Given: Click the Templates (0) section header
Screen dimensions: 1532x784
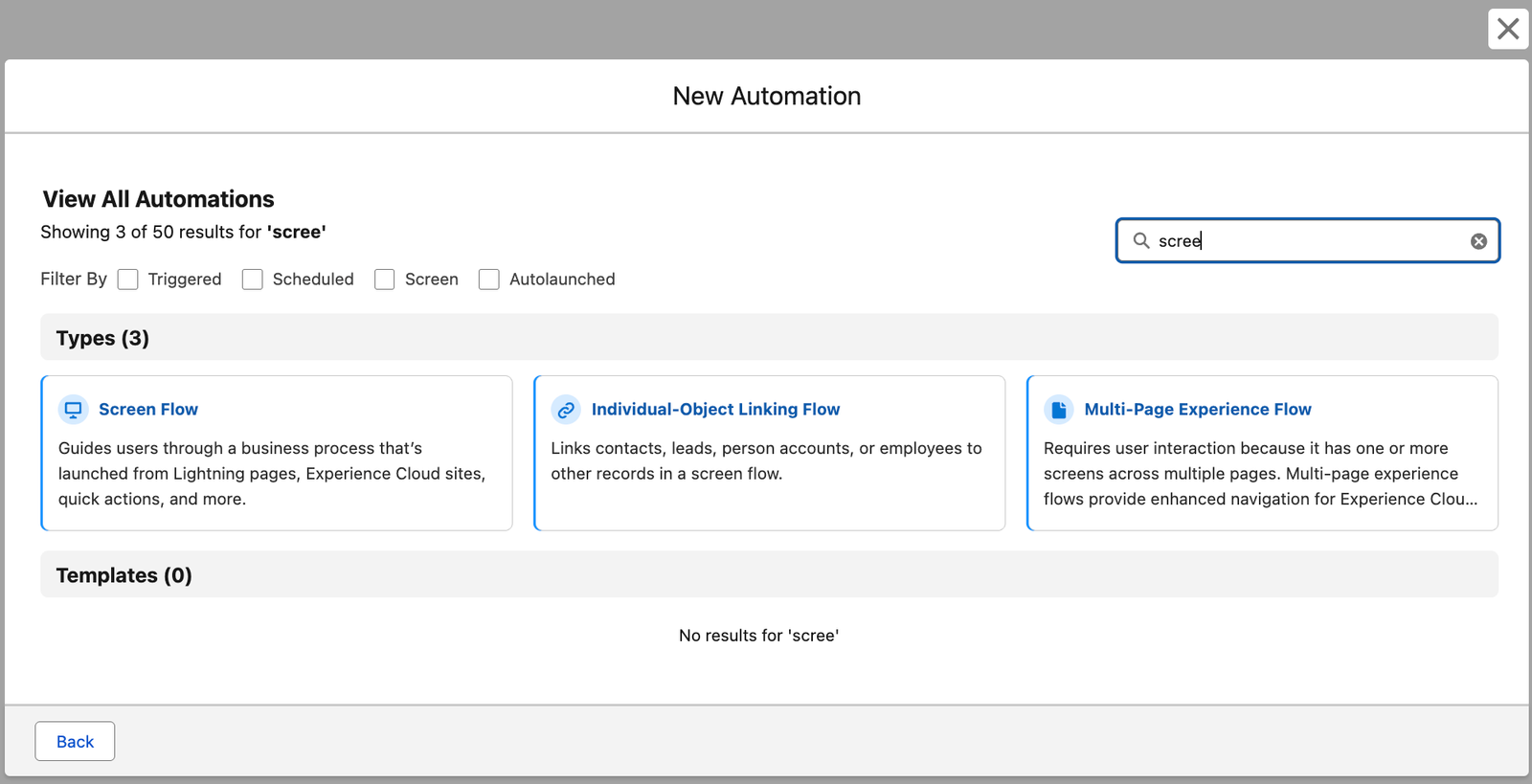Looking at the screenshot, I should (x=124, y=575).
